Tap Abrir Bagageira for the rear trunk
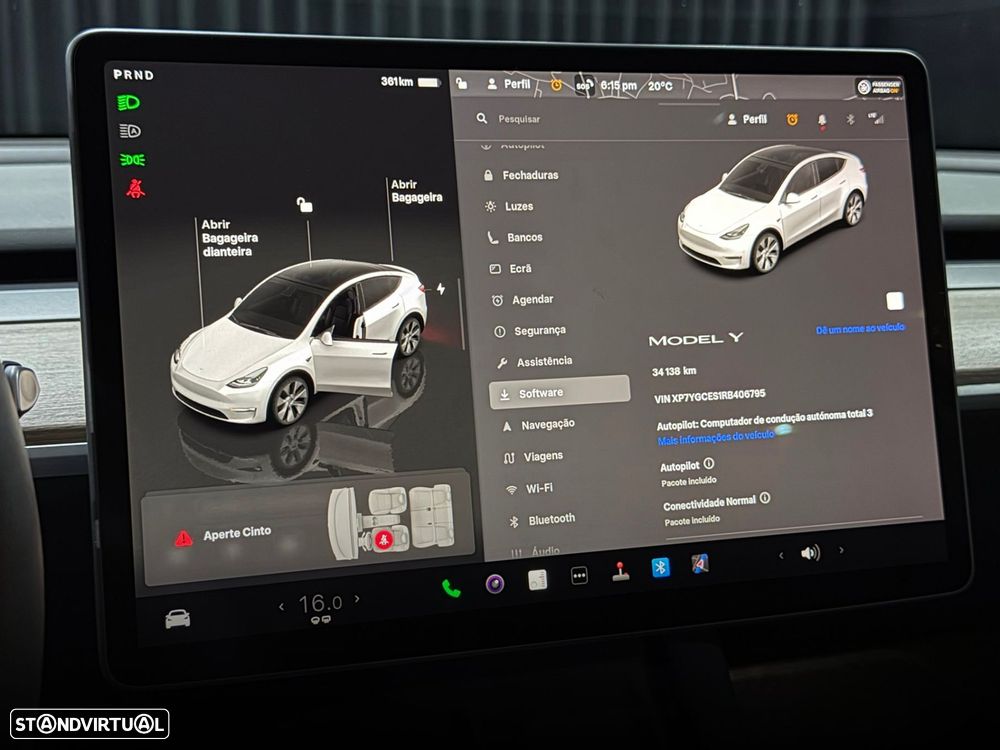The height and width of the screenshot is (750, 1000). (x=416, y=191)
